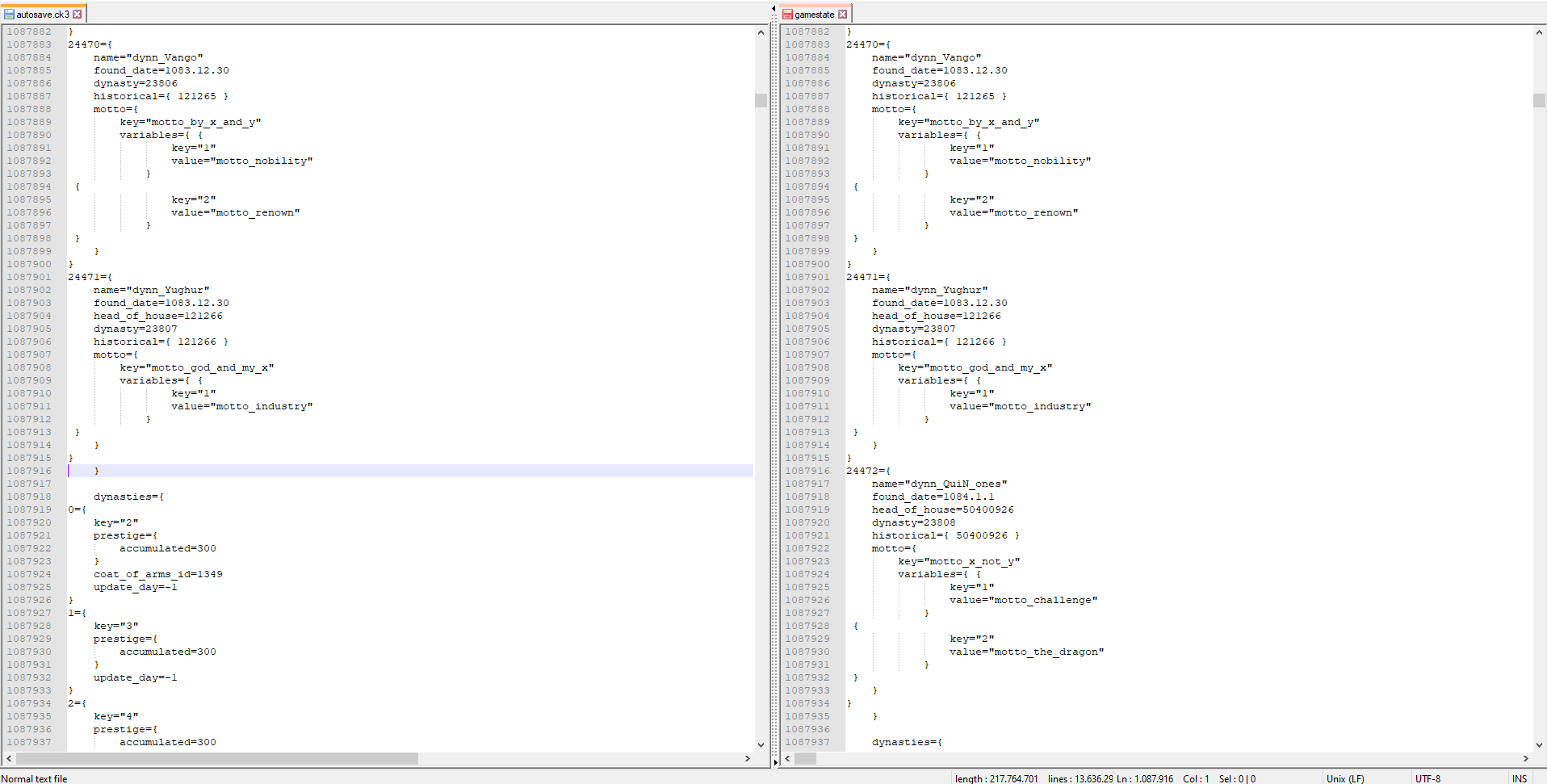
Task: Click the Normal text file status label
Action: tap(35, 778)
